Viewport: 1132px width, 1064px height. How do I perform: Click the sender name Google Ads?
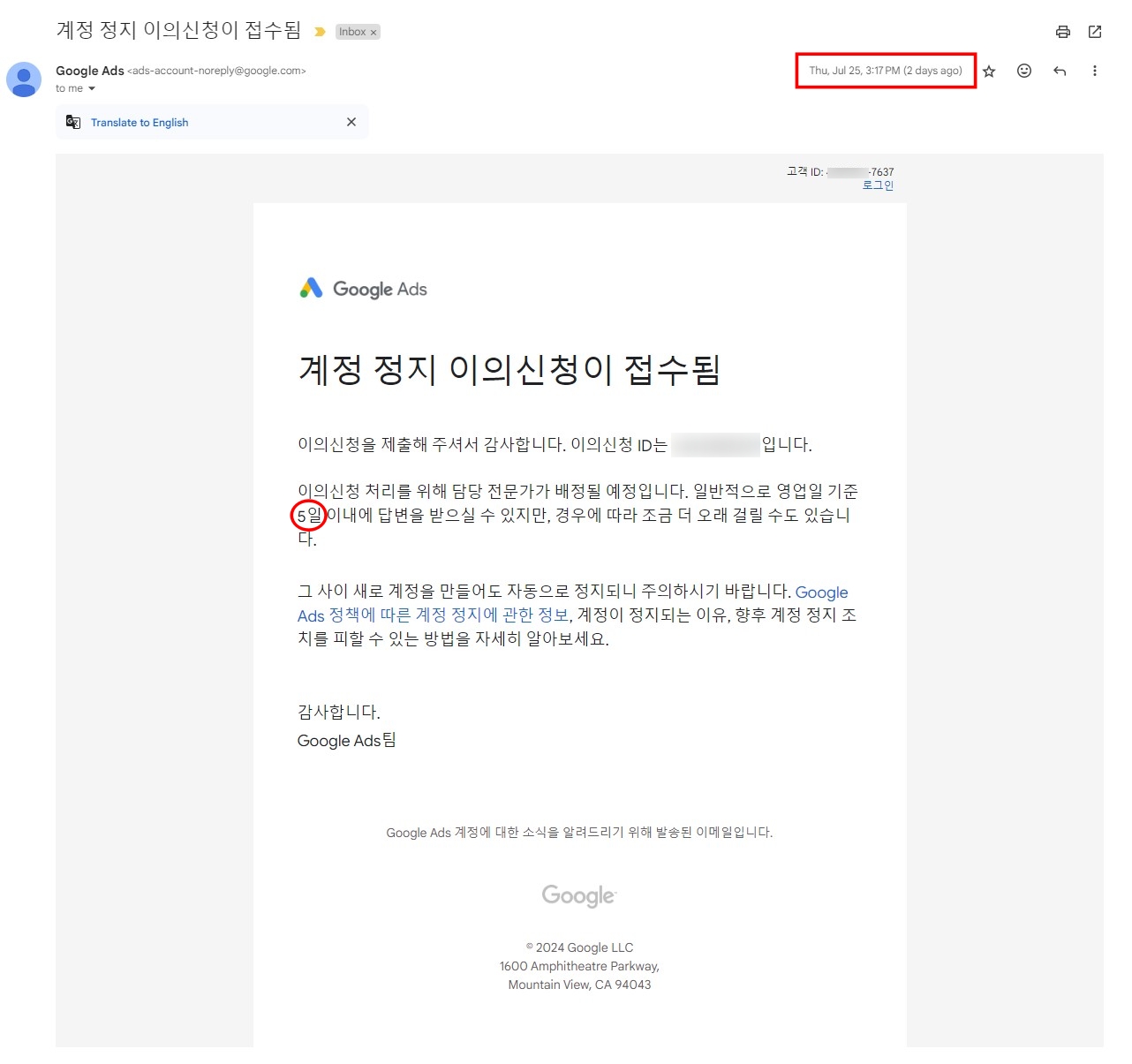click(x=90, y=71)
